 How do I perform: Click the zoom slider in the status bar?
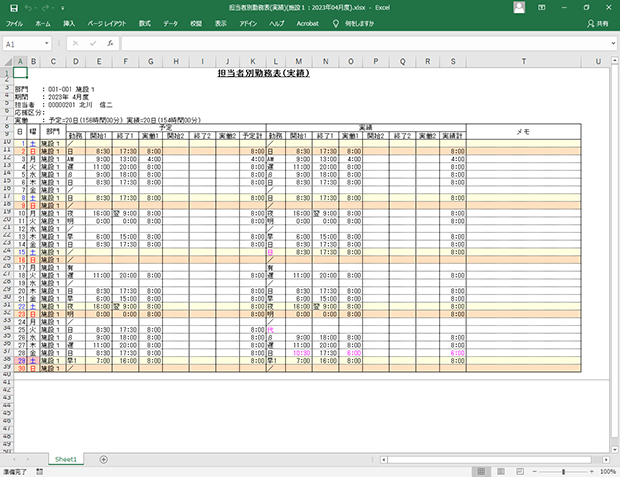(563, 471)
